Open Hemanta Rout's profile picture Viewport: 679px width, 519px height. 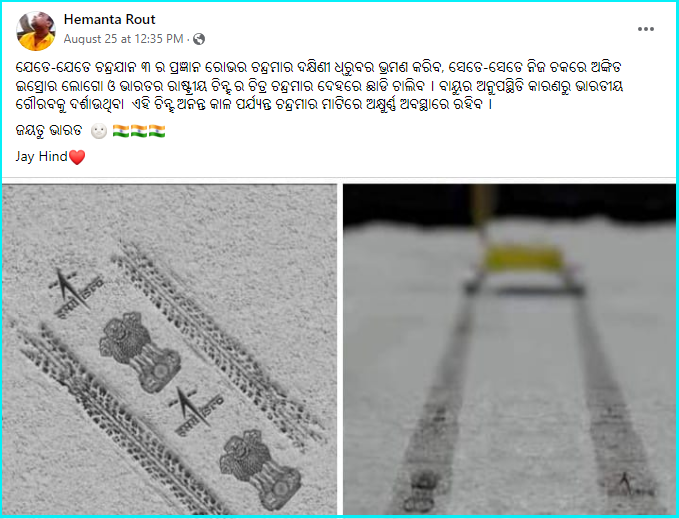pos(36,31)
